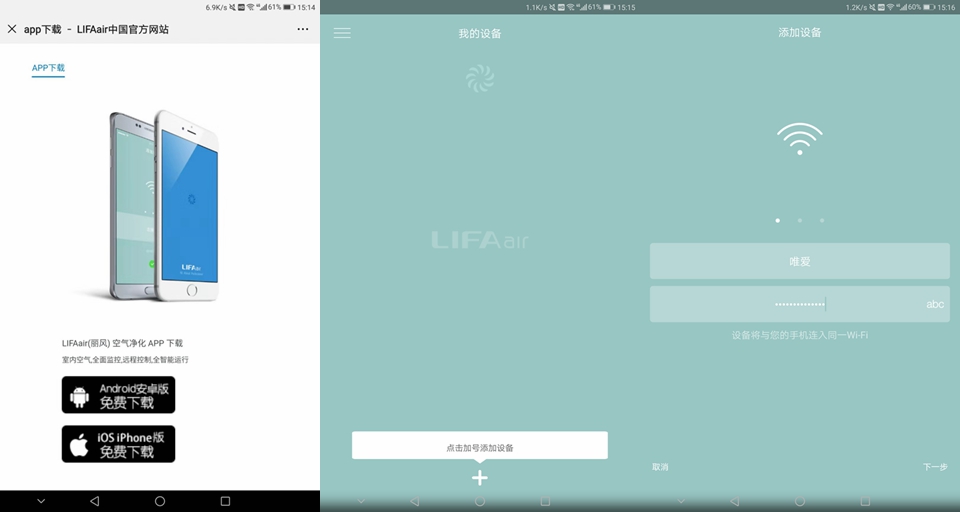Tap the back triangle in the middle screen nav bar
The width and height of the screenshot is (960, 512).
click(414, 501)
